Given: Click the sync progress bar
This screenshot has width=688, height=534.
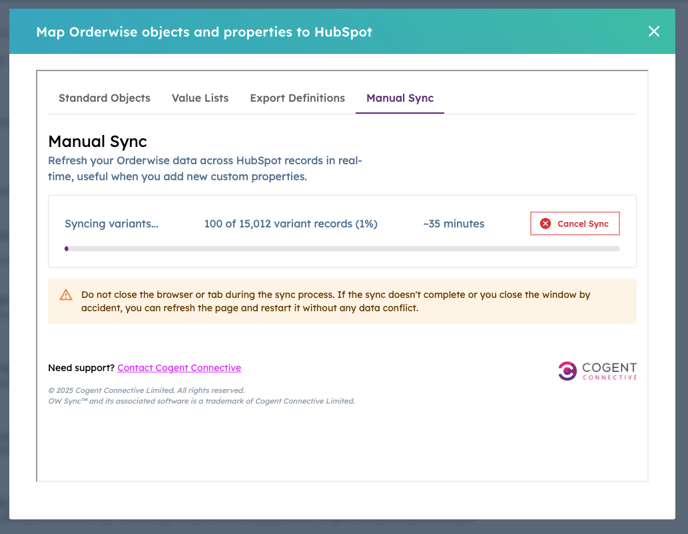Looking at the screenshot, I should (342, 249).
